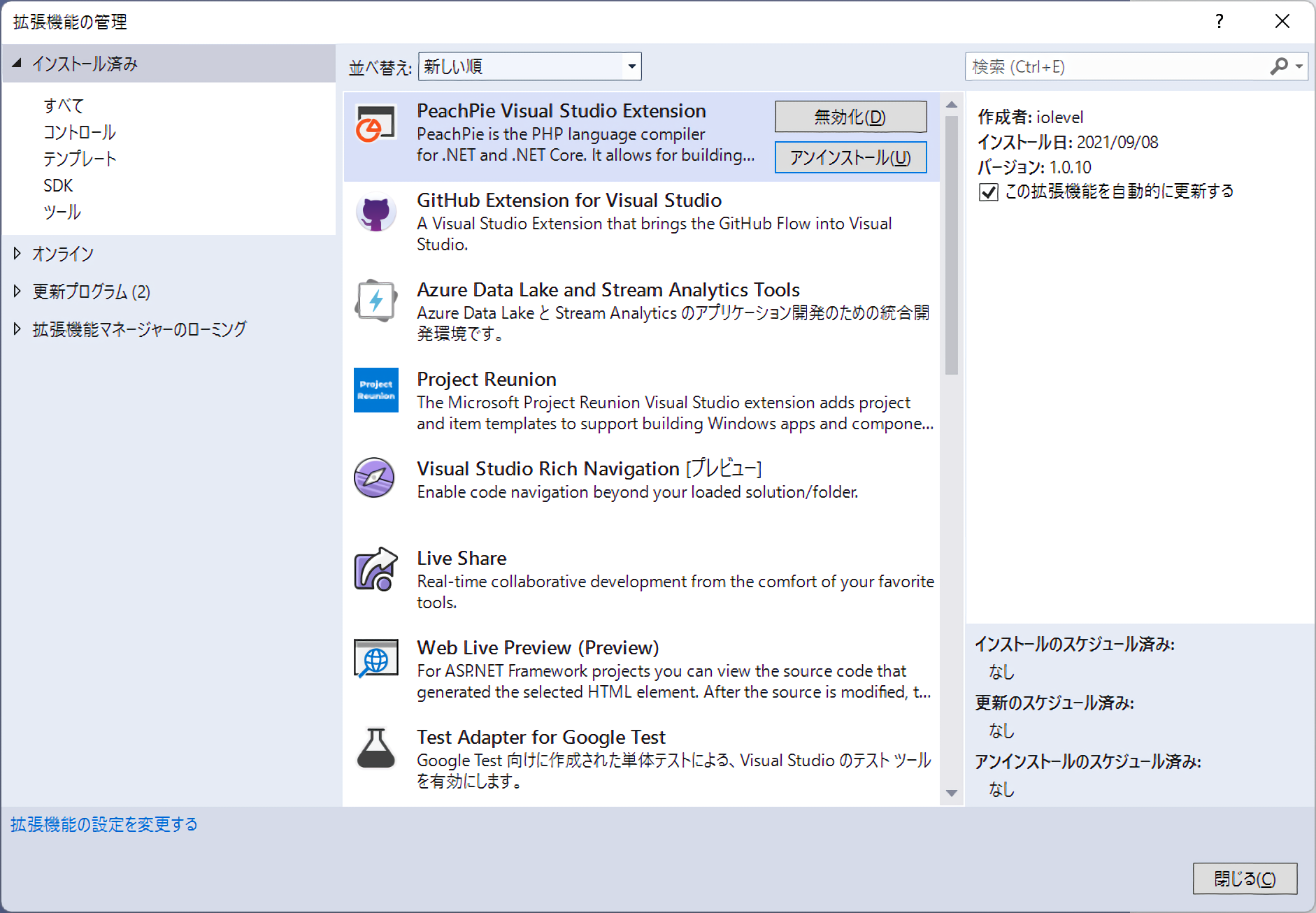Select the GitHub Extension octocat icon
The width and height of the screenshot is (1316, 913).
pyautogui.click(x=376, y=213)
